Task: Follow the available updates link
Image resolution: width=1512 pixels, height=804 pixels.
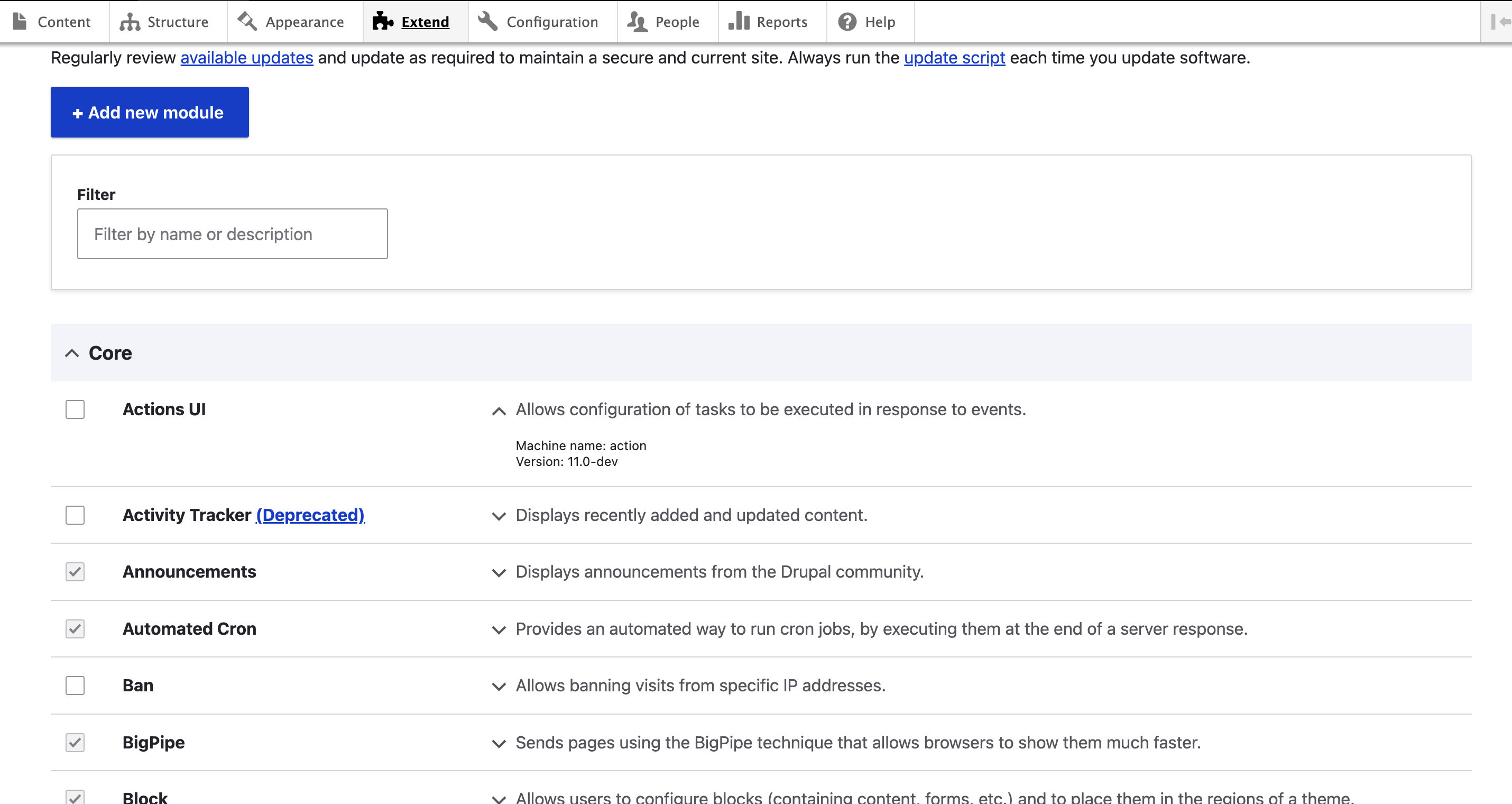Action: 246,58
